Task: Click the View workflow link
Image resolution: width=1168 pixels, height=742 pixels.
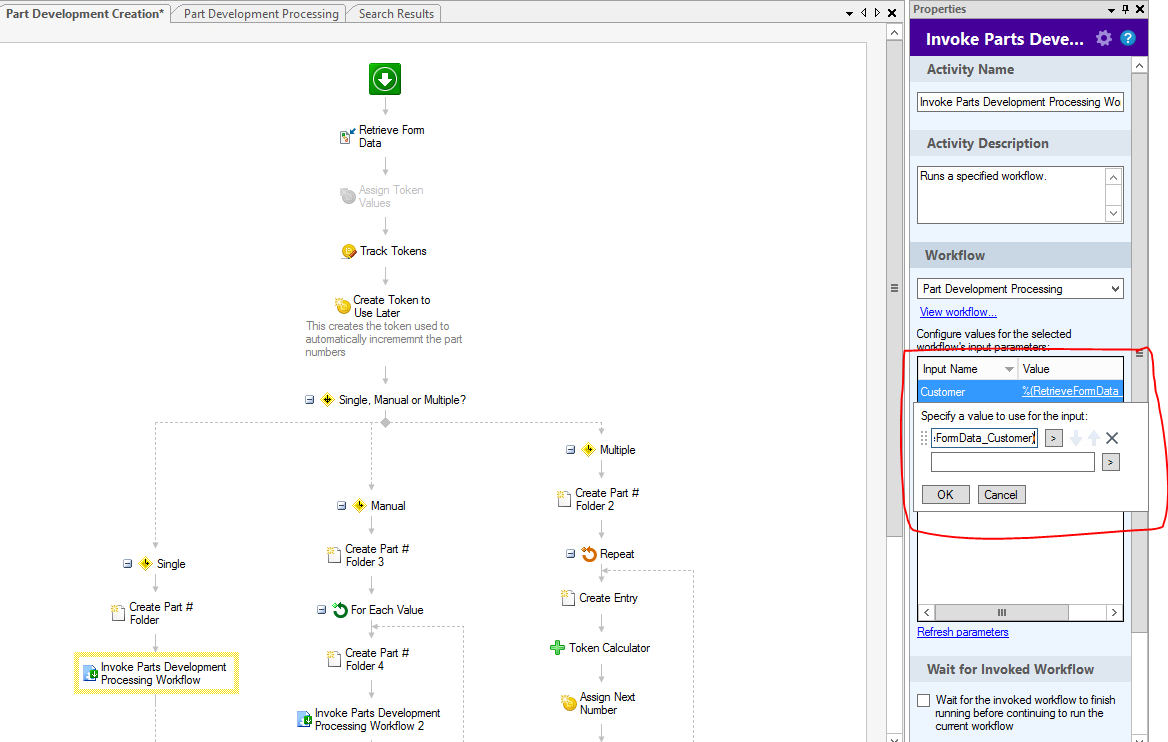Action: (958, 312)
